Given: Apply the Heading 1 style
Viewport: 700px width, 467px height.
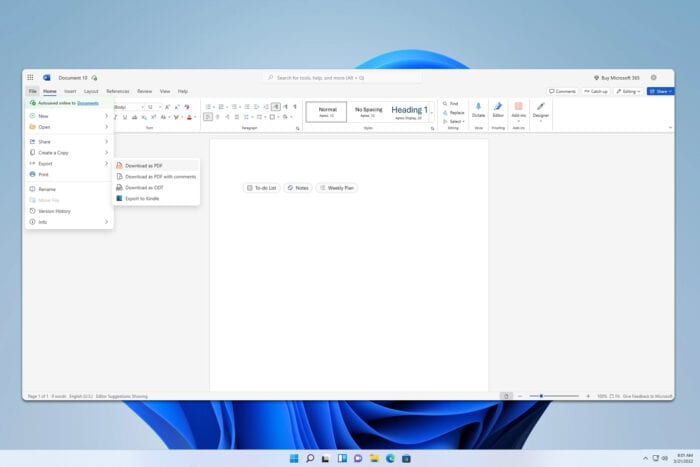Looking at the screenshot, I should [x=409, y=112].
